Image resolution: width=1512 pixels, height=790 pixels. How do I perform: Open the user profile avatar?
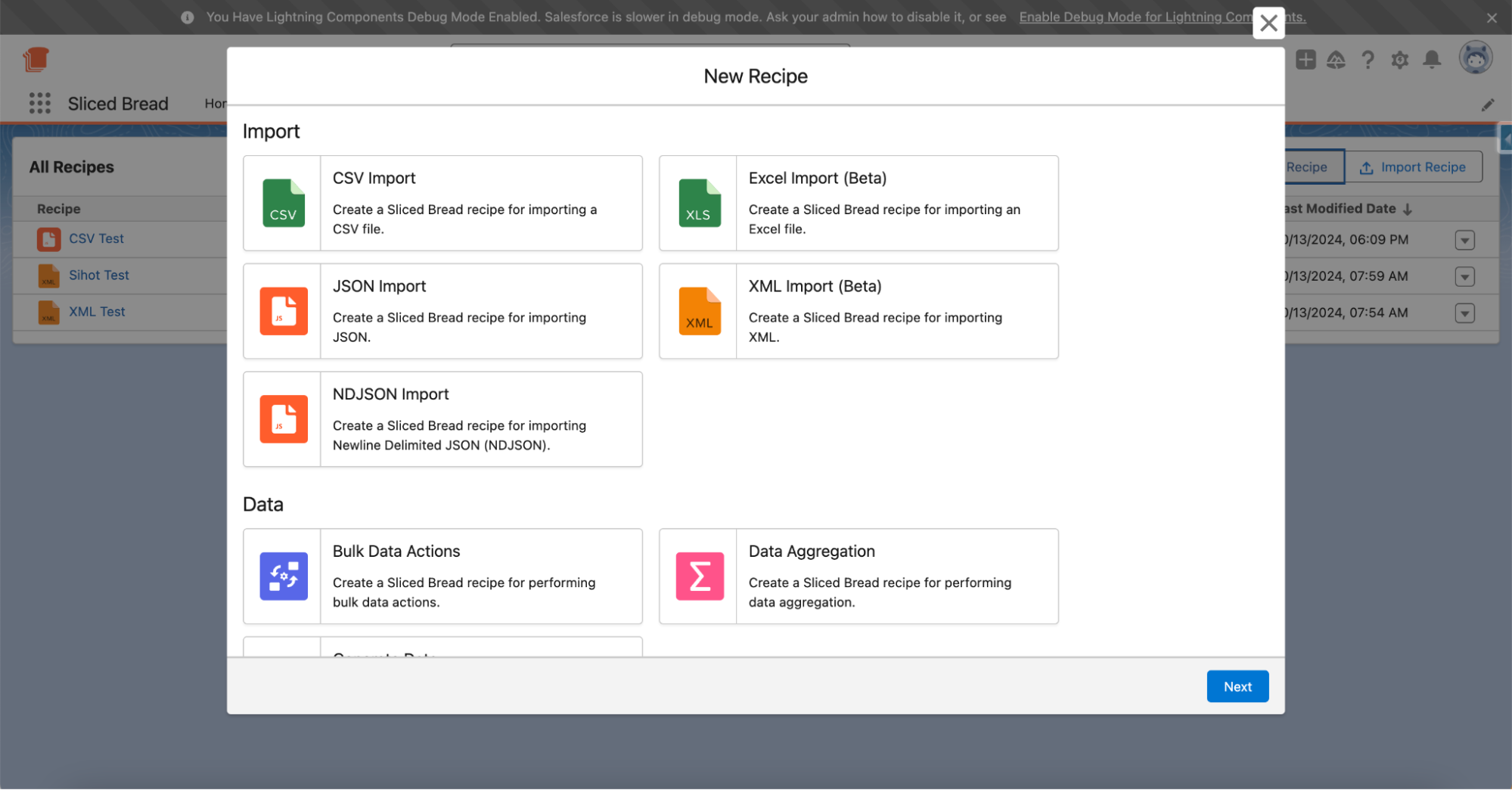point(1475,58)
